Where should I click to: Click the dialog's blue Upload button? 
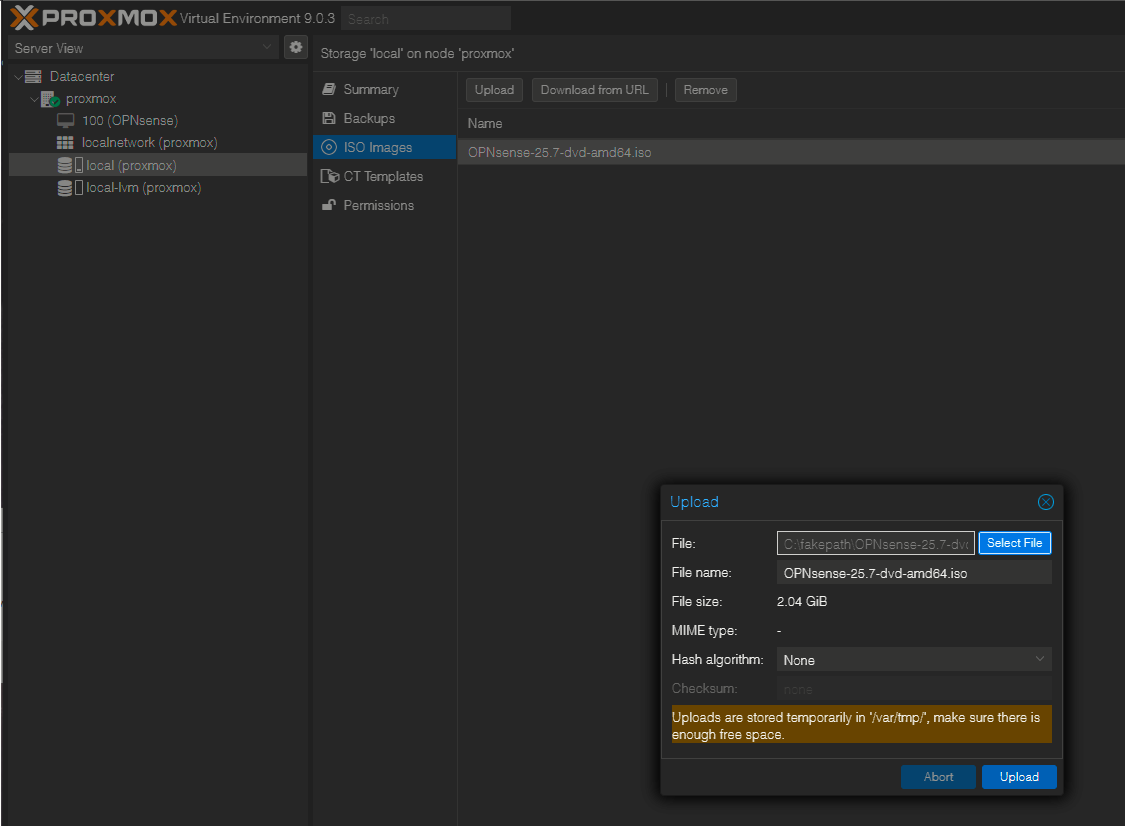1019,776
